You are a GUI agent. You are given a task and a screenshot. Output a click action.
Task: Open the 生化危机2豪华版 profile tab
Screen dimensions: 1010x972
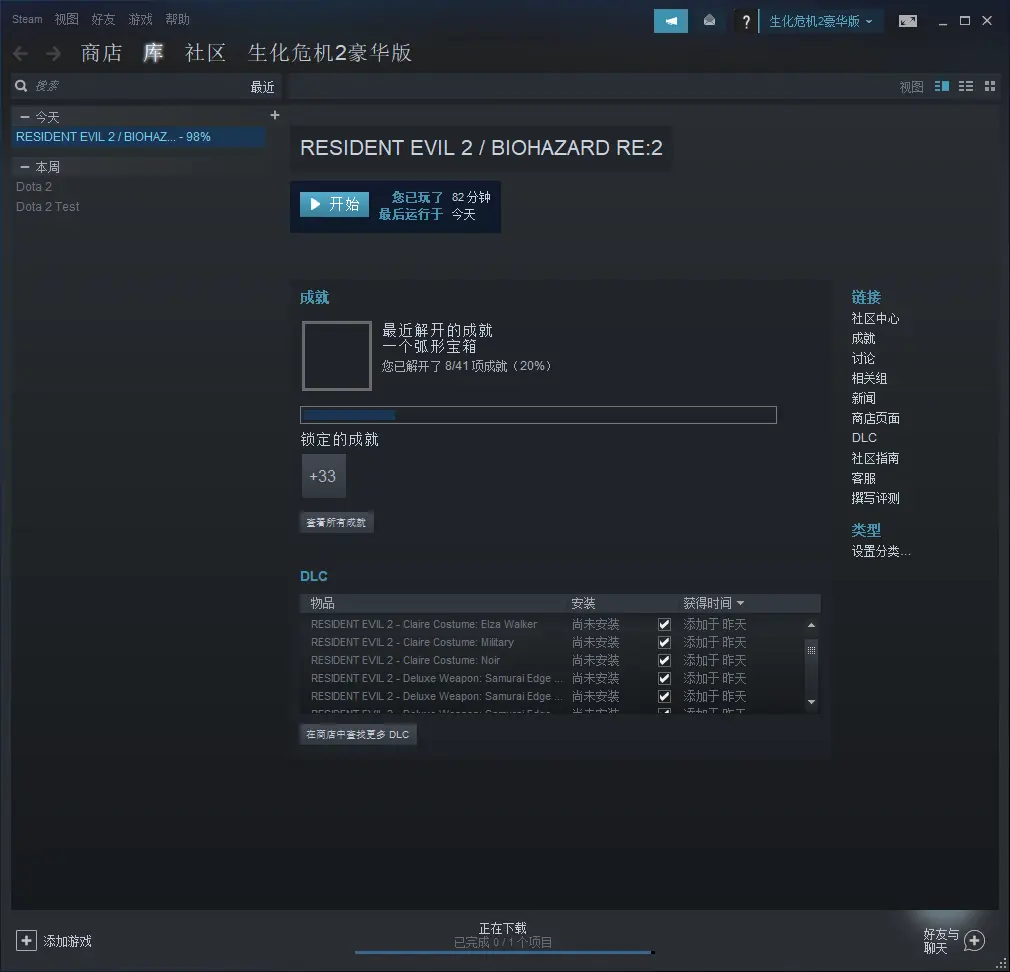330,53
